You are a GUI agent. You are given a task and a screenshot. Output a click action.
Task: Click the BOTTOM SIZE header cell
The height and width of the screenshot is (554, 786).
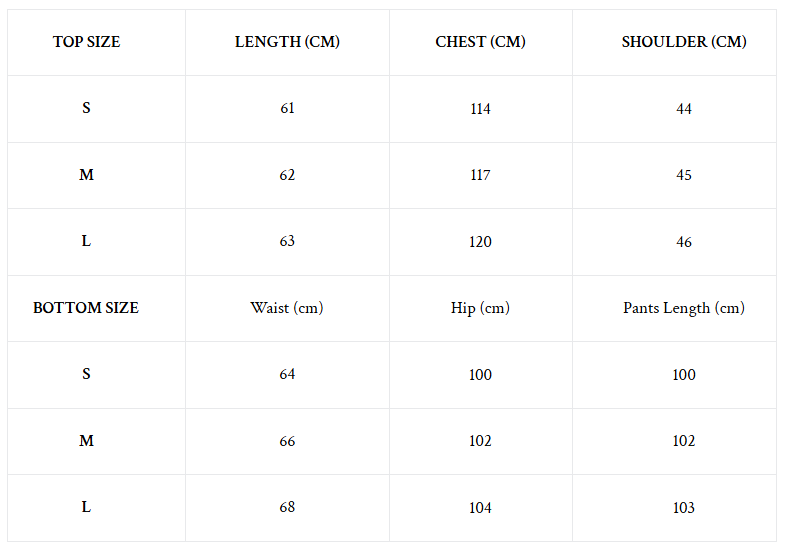click(86, 308)
